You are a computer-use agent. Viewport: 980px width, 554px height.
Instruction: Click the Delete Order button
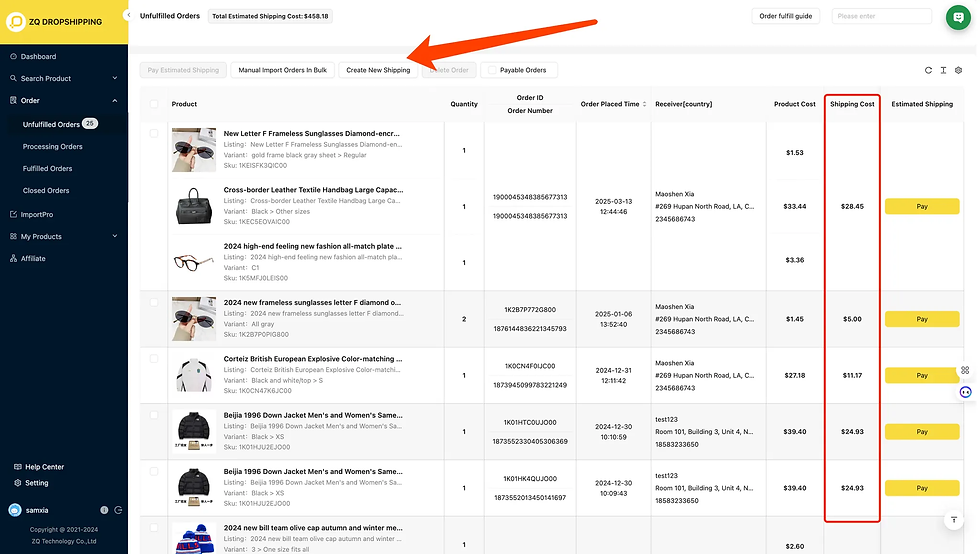449,70
